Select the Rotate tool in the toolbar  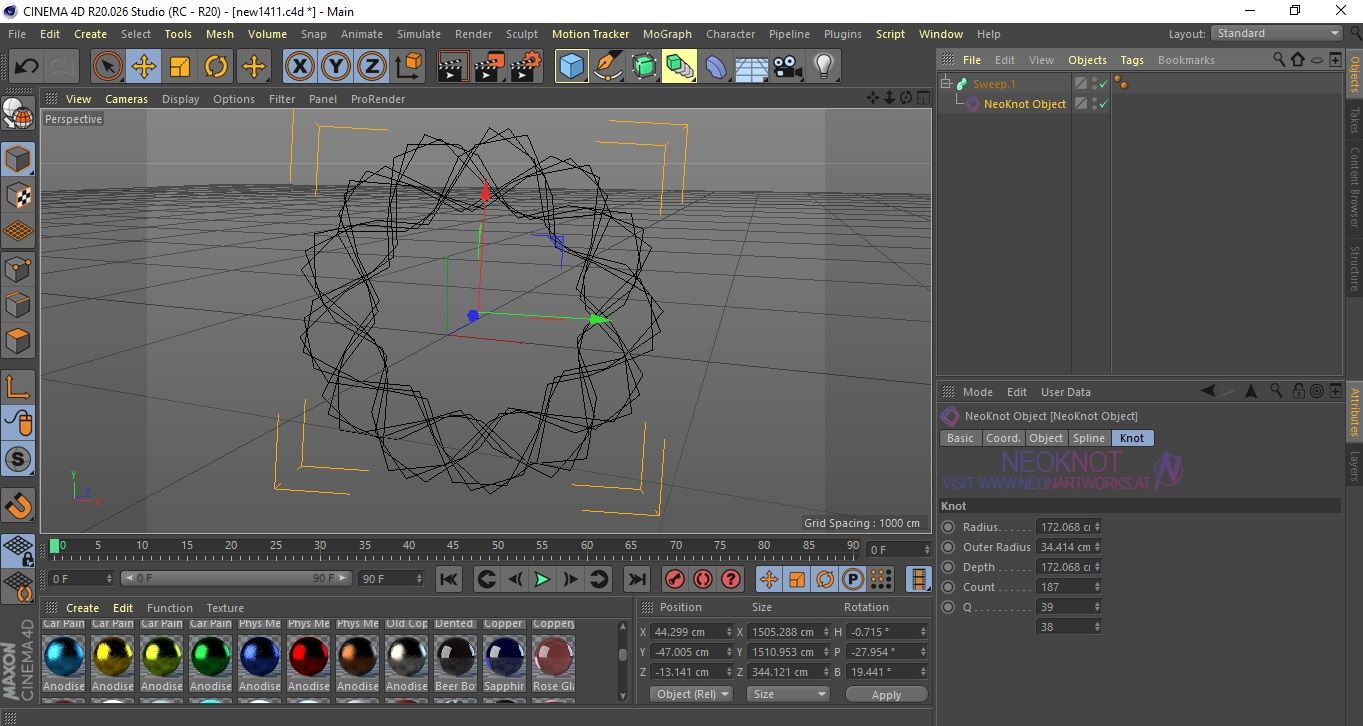(x=216, y=67)
